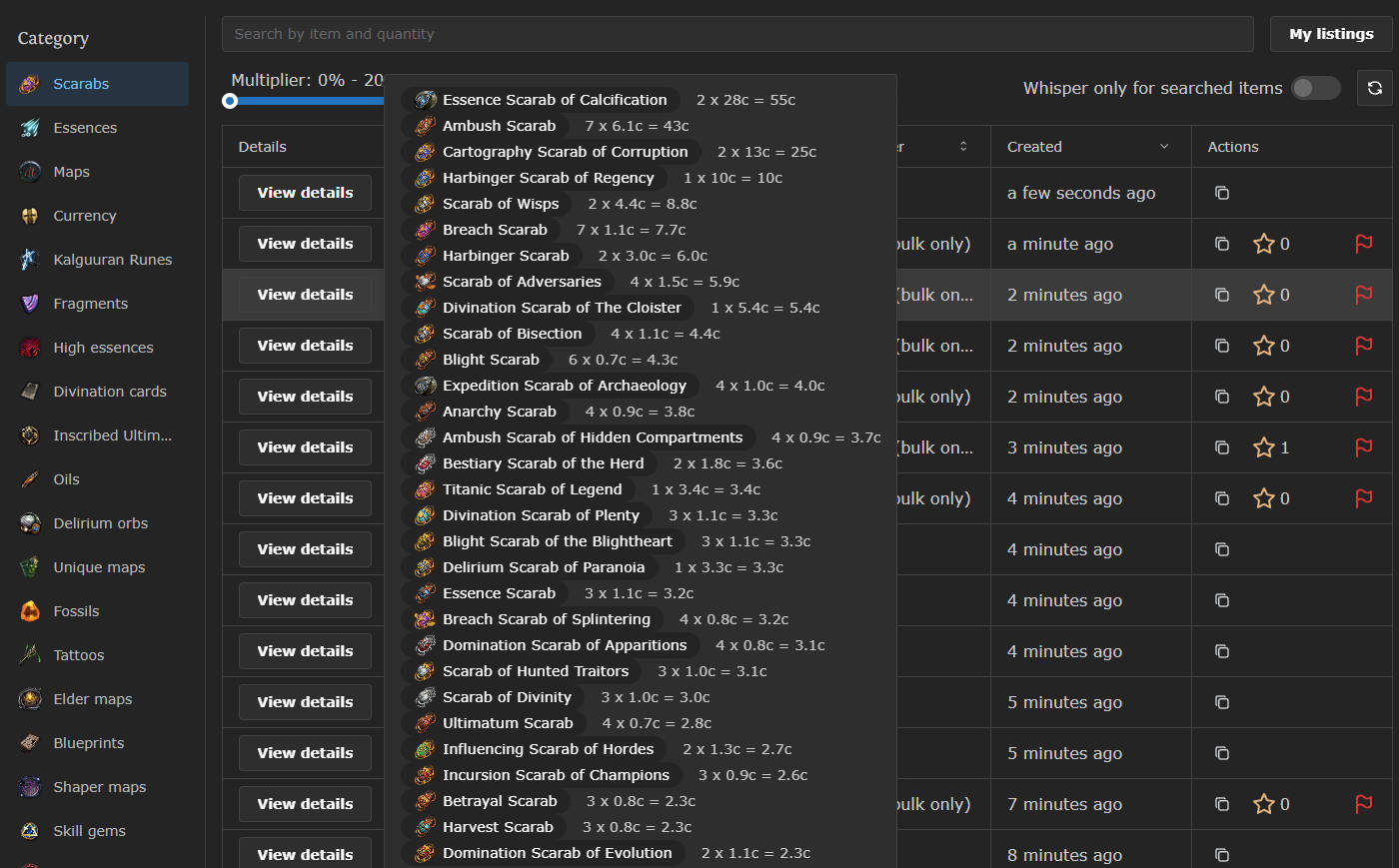Copy whisper for the 'a few seconds ago' listing
1399x868 pixels.
click(x=1221, y=193)
